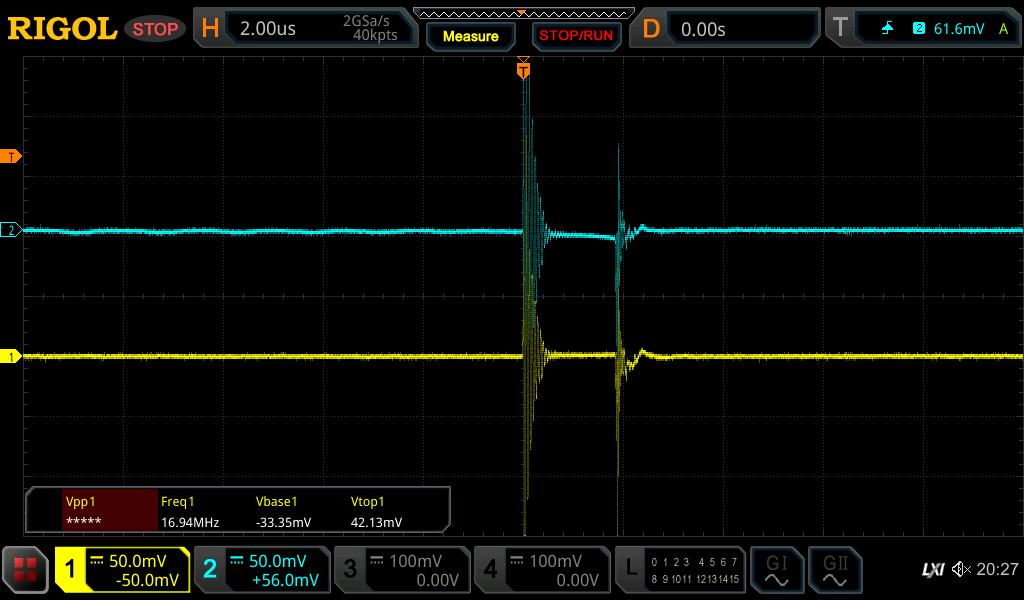
Task: Click the speaker sound icon
Action: (961, 570)
